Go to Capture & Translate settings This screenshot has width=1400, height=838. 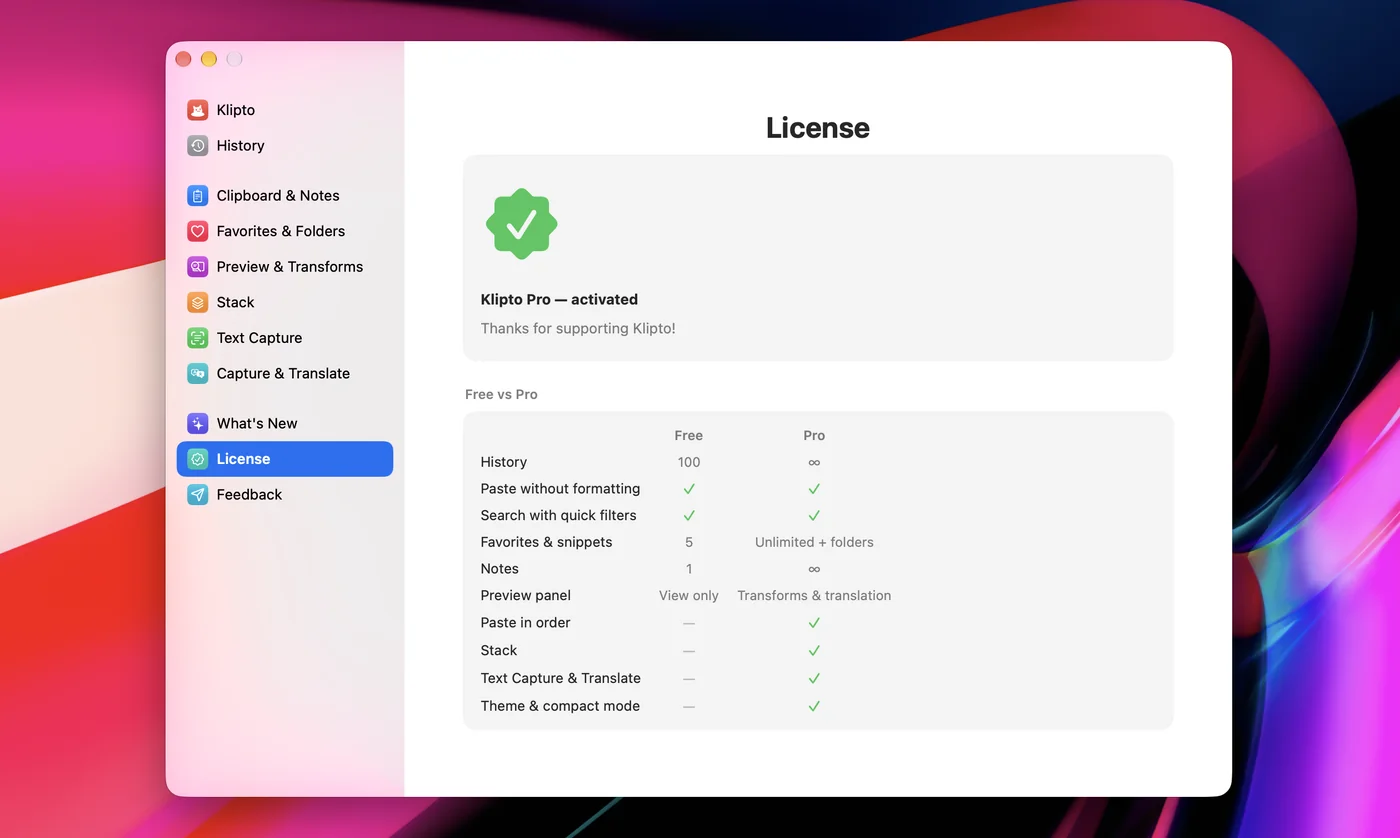(x=285, y=374)
